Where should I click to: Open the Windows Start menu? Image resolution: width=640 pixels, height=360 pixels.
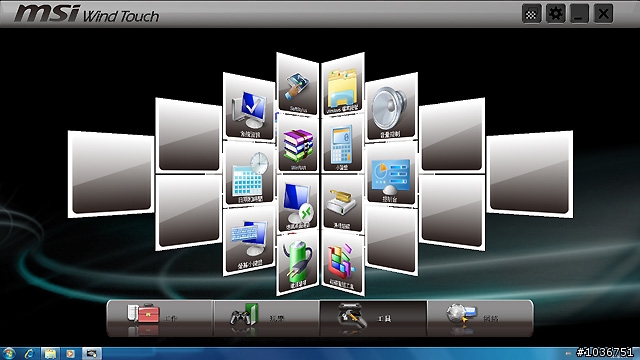pos(9,353)
